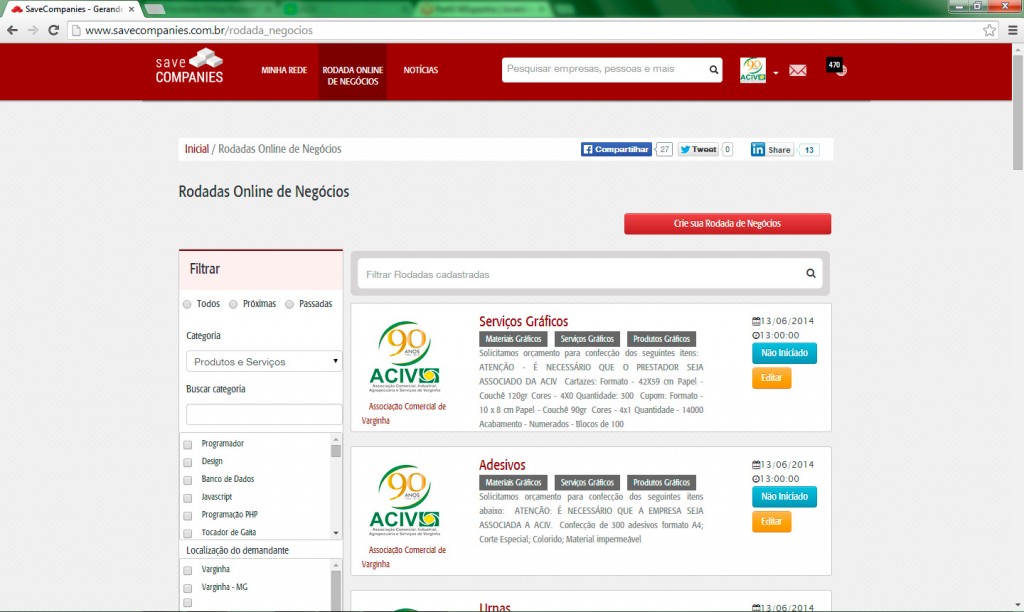This screenshot has width=1024, height=612.
Task: Click Não Iniciado on Serviços Gráficos card
Action: click(x=784, y=353)
